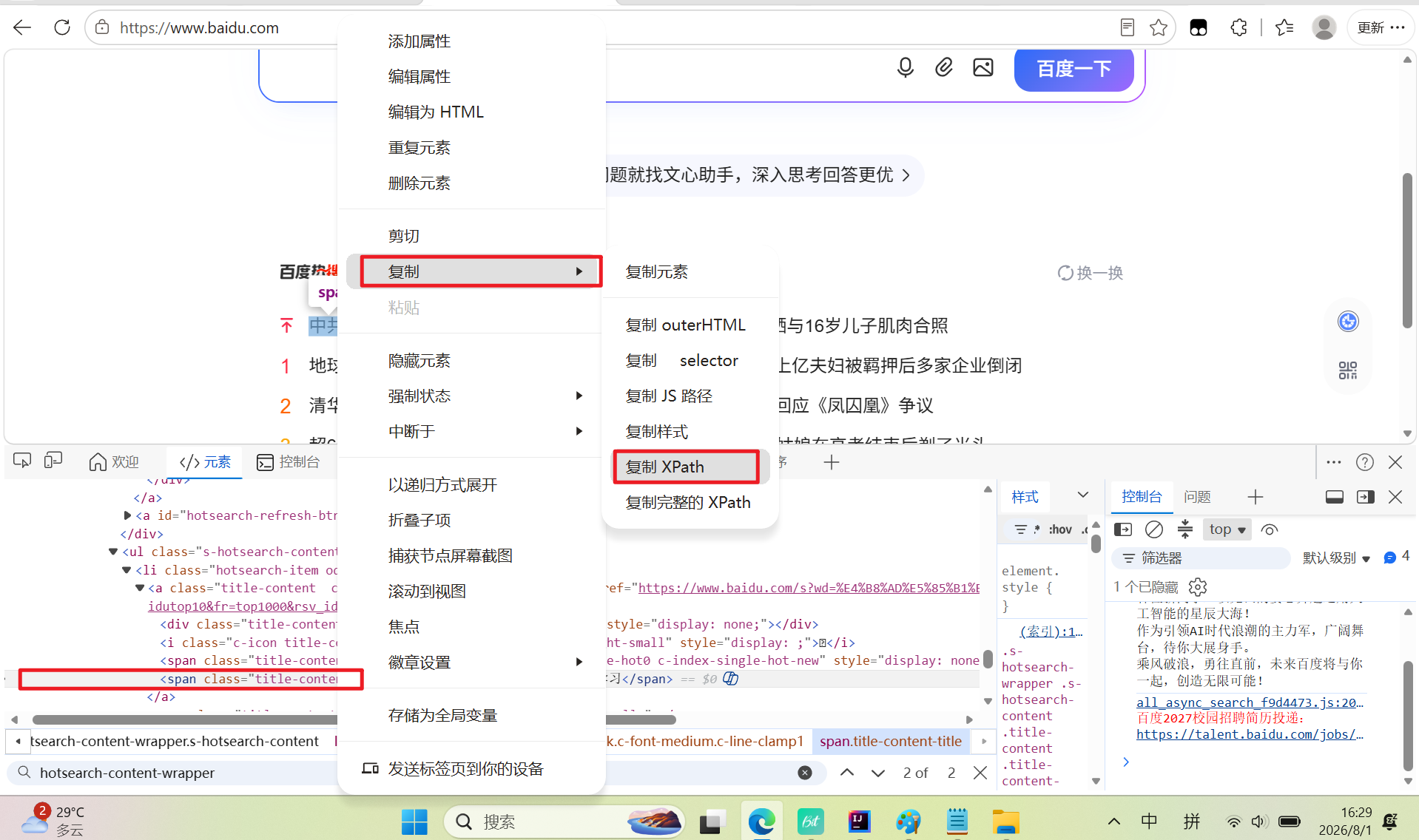1419x840 pixels.
Task: Switch to the 元素 DevTools tab
Action: point(205,462)
